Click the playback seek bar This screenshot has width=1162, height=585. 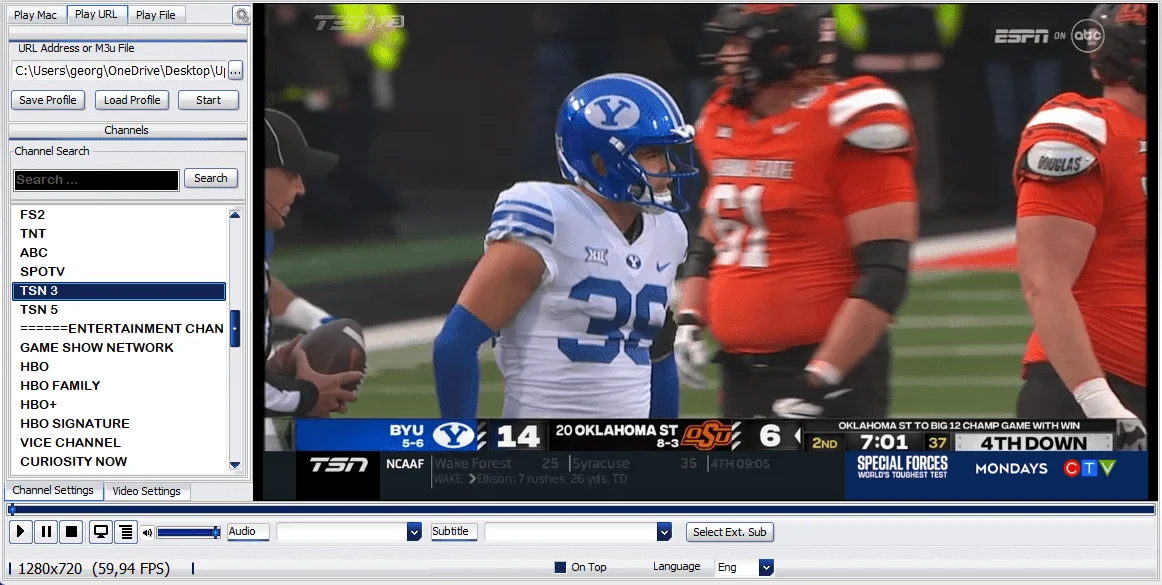pos(581,509)
